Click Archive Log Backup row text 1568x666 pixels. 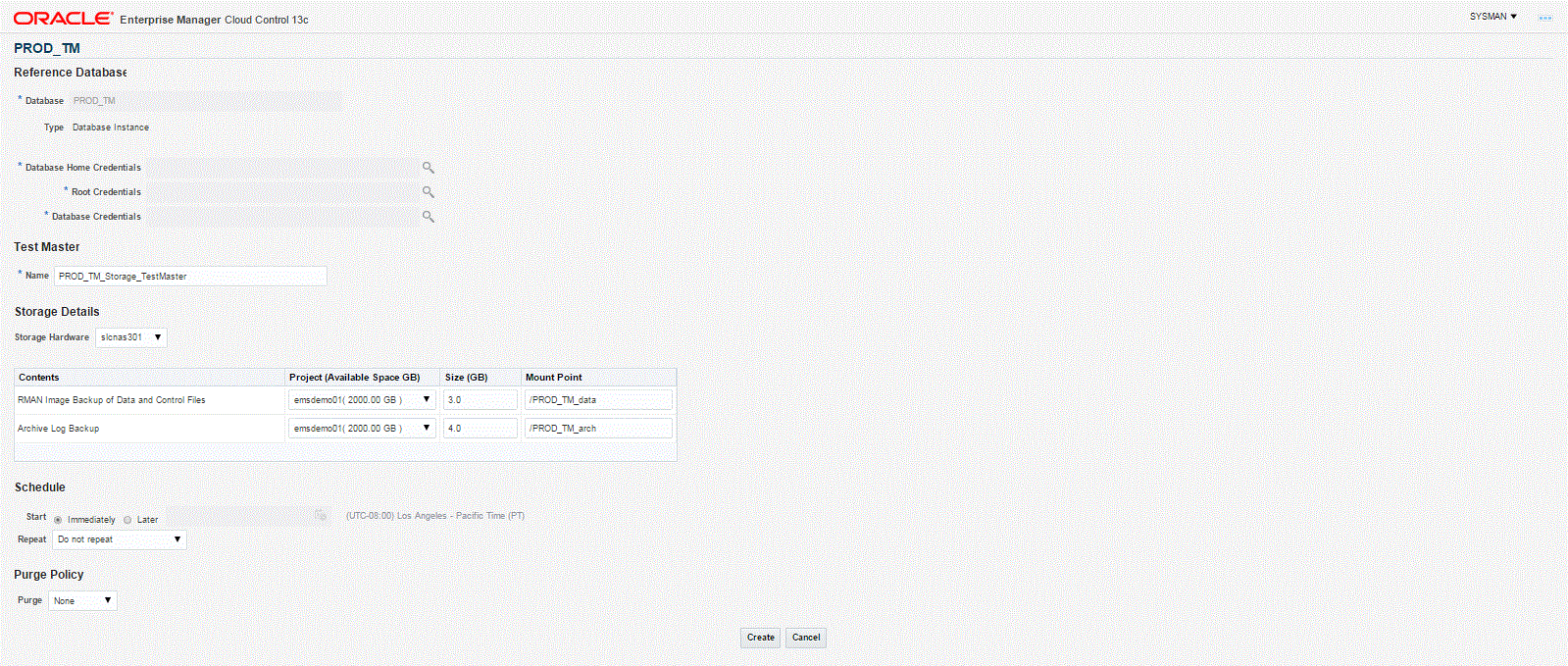pos(58,429)
